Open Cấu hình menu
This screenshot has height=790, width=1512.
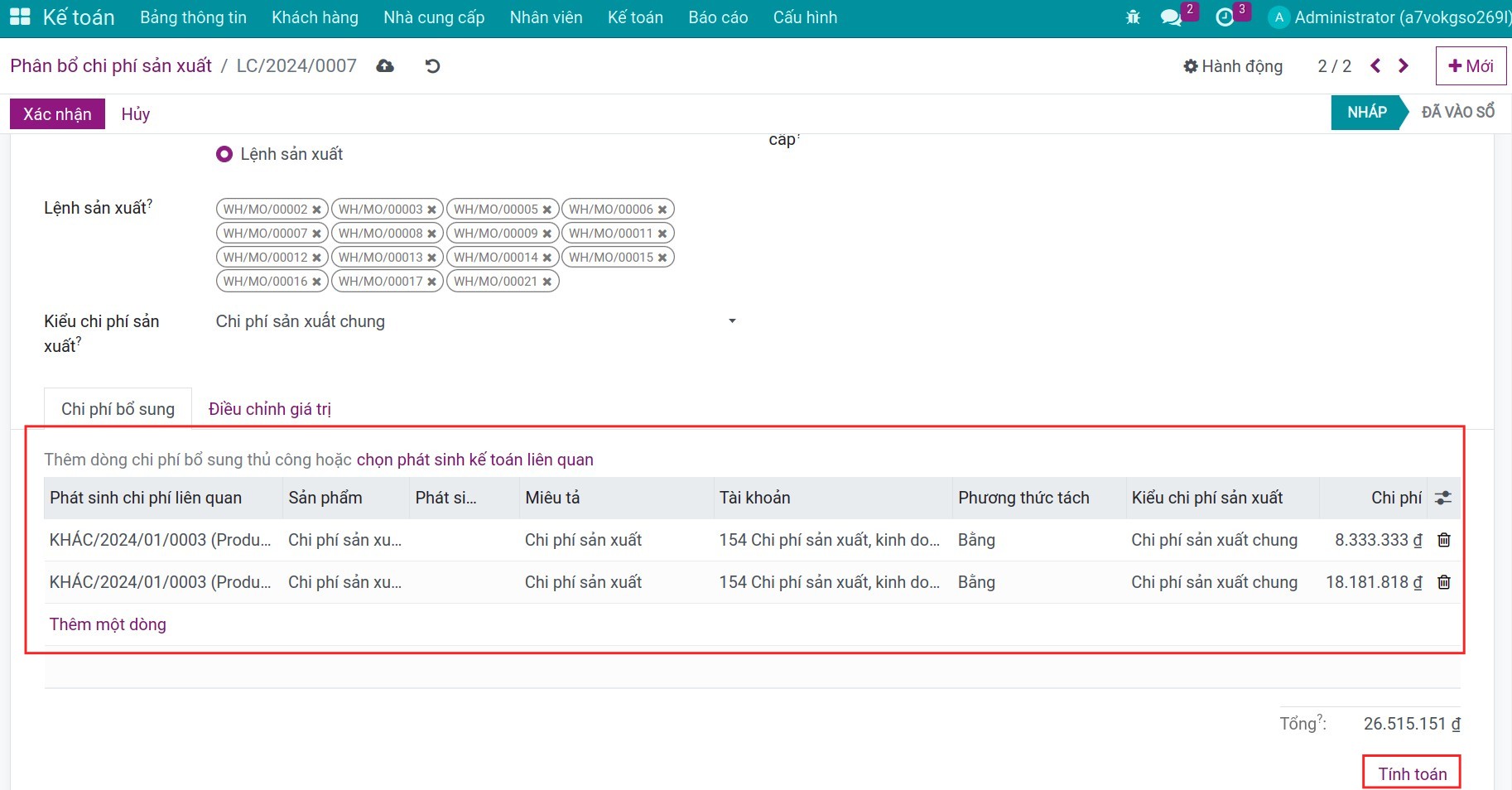click(x=805, y=17)
